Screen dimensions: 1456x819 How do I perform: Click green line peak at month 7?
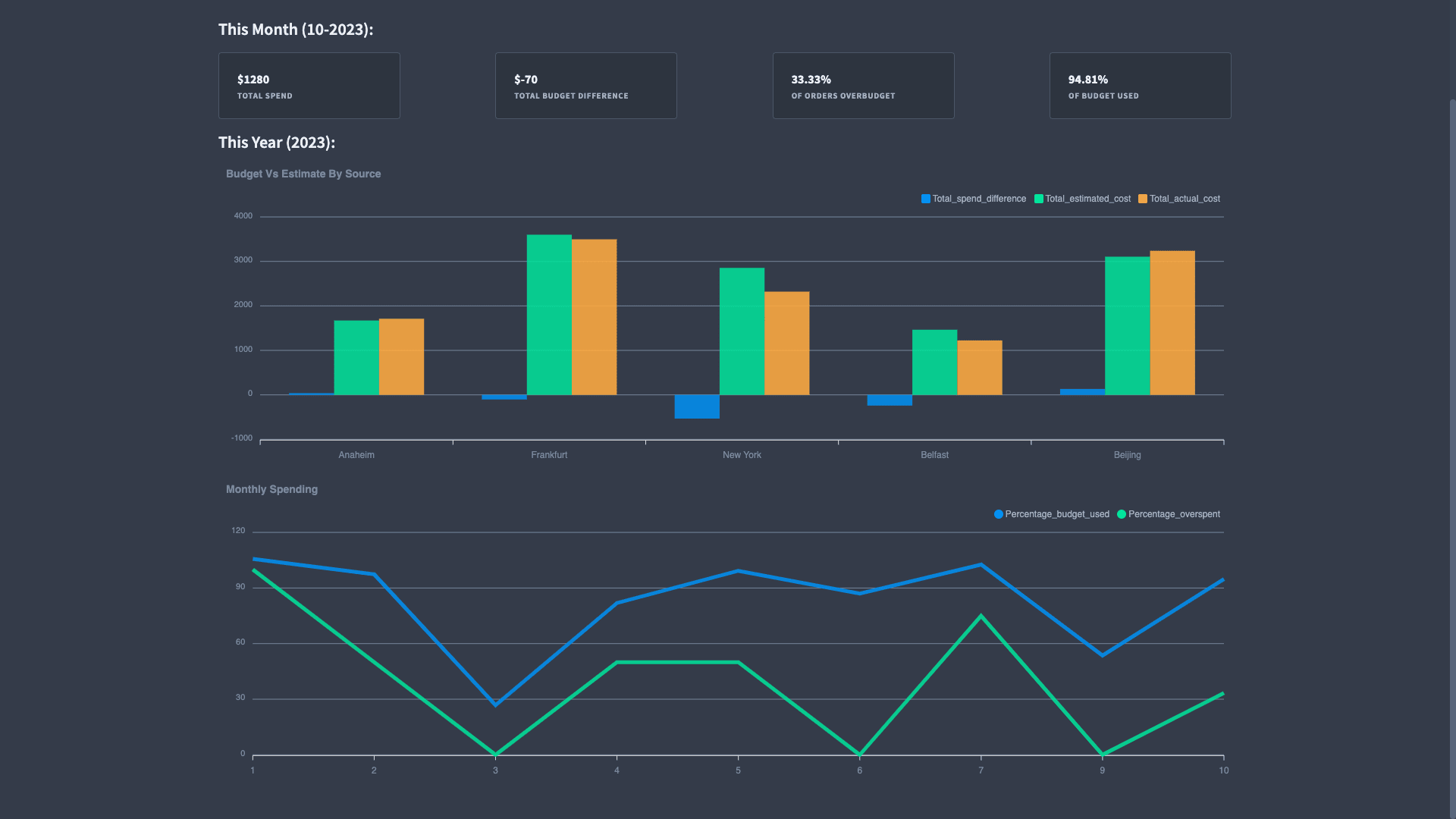pyautogui.click(x=981, y=616)
